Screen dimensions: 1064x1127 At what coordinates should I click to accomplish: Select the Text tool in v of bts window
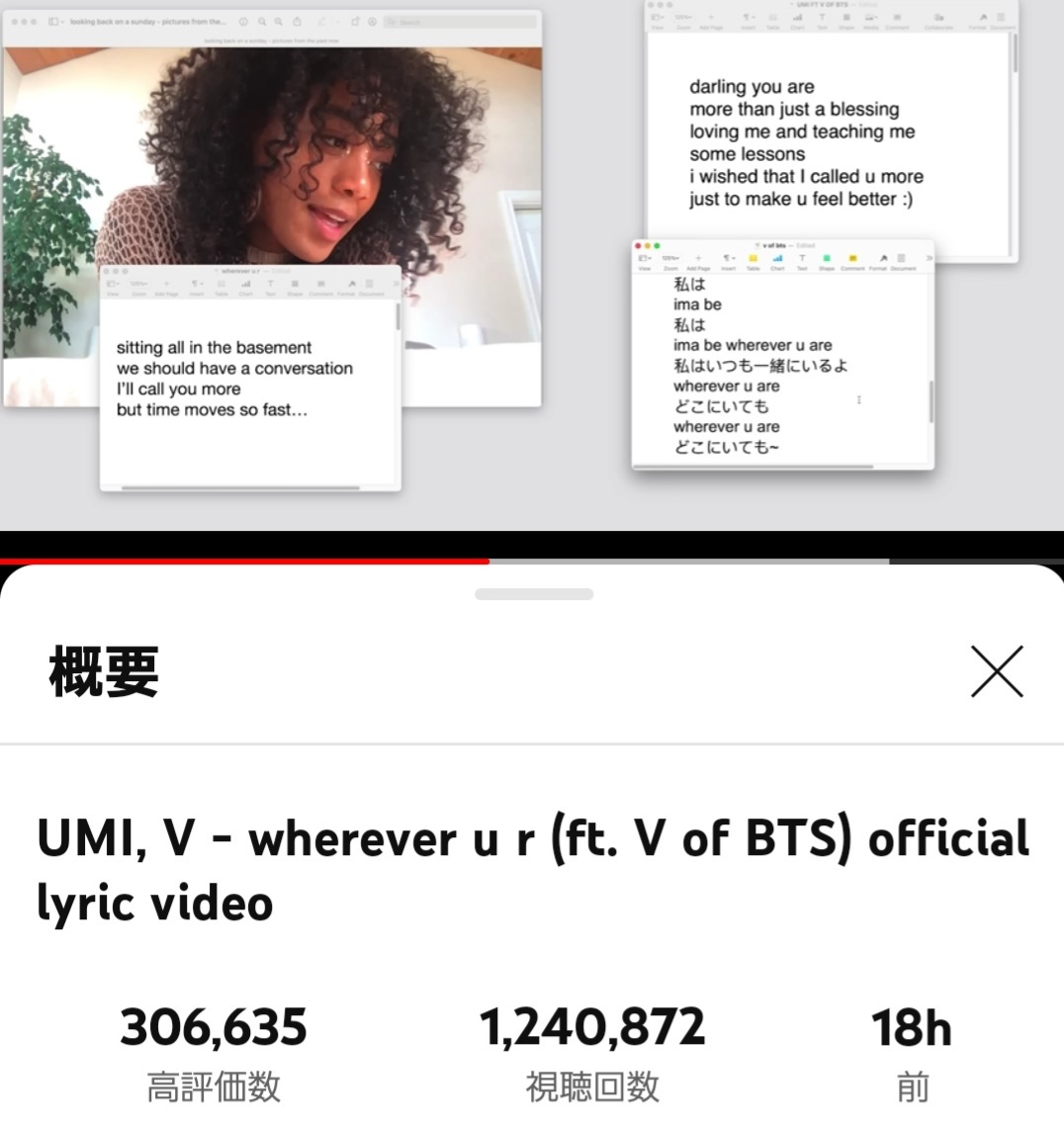click(802, 258)
